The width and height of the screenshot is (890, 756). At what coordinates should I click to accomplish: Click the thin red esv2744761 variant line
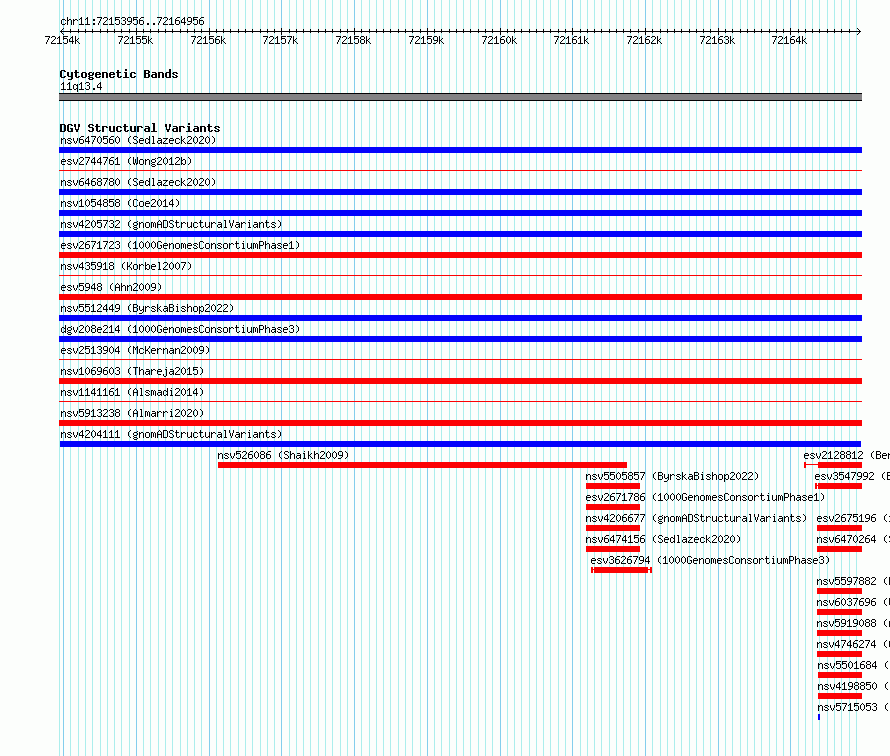460,170
